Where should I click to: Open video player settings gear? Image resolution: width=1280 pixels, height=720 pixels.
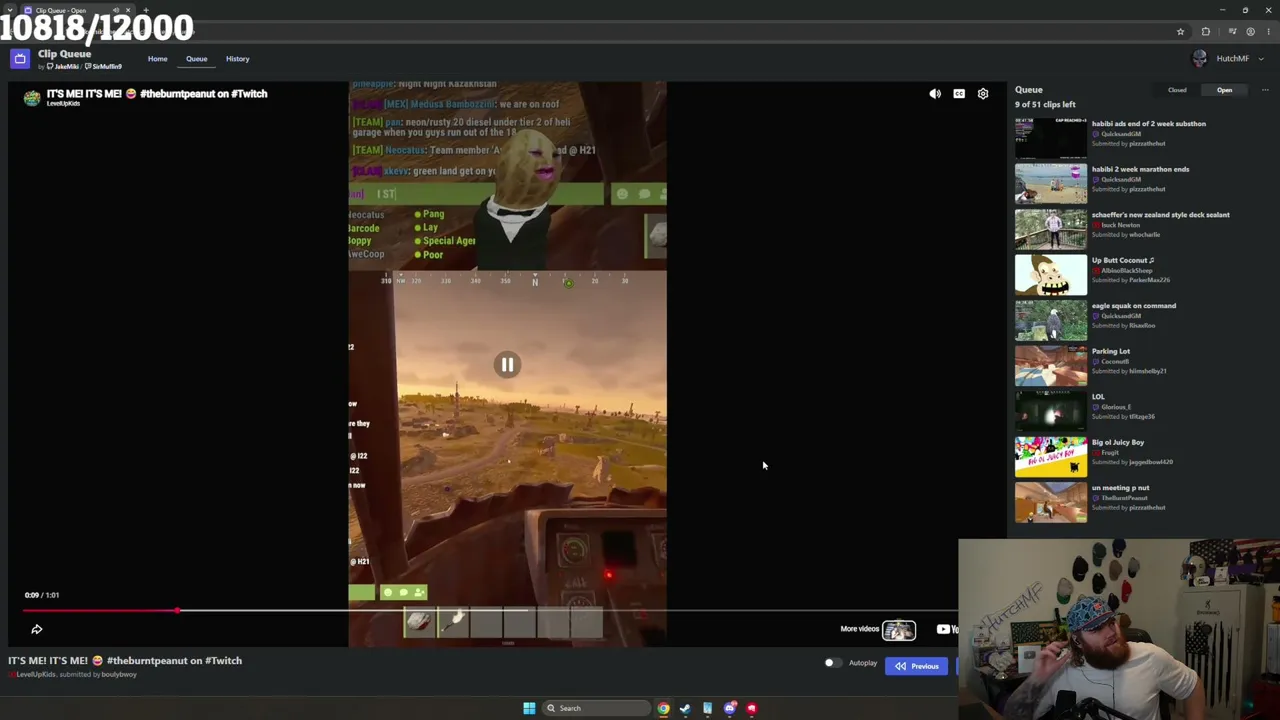coord(983,94)
